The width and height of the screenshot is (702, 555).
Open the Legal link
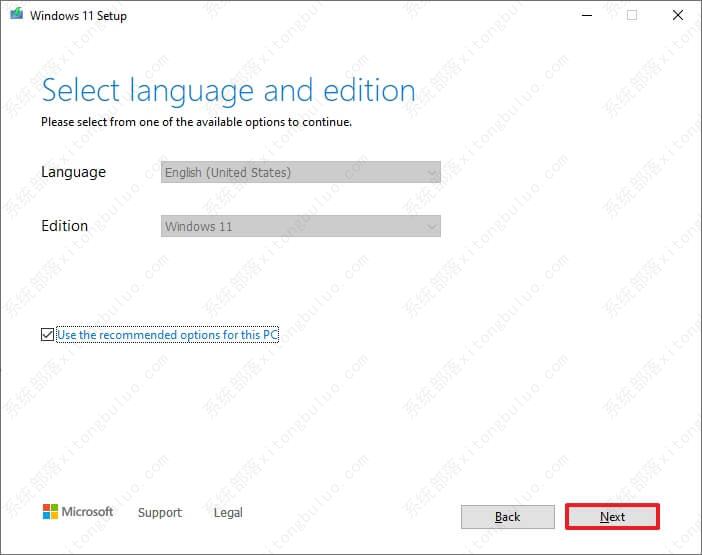[x=228, y=513]
